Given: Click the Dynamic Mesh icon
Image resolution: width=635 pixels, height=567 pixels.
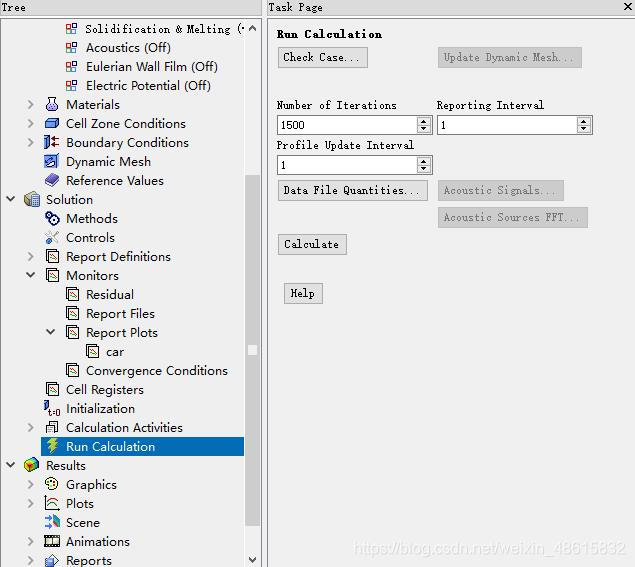Looking at the screenshot, I should click(x=52, y=162).
